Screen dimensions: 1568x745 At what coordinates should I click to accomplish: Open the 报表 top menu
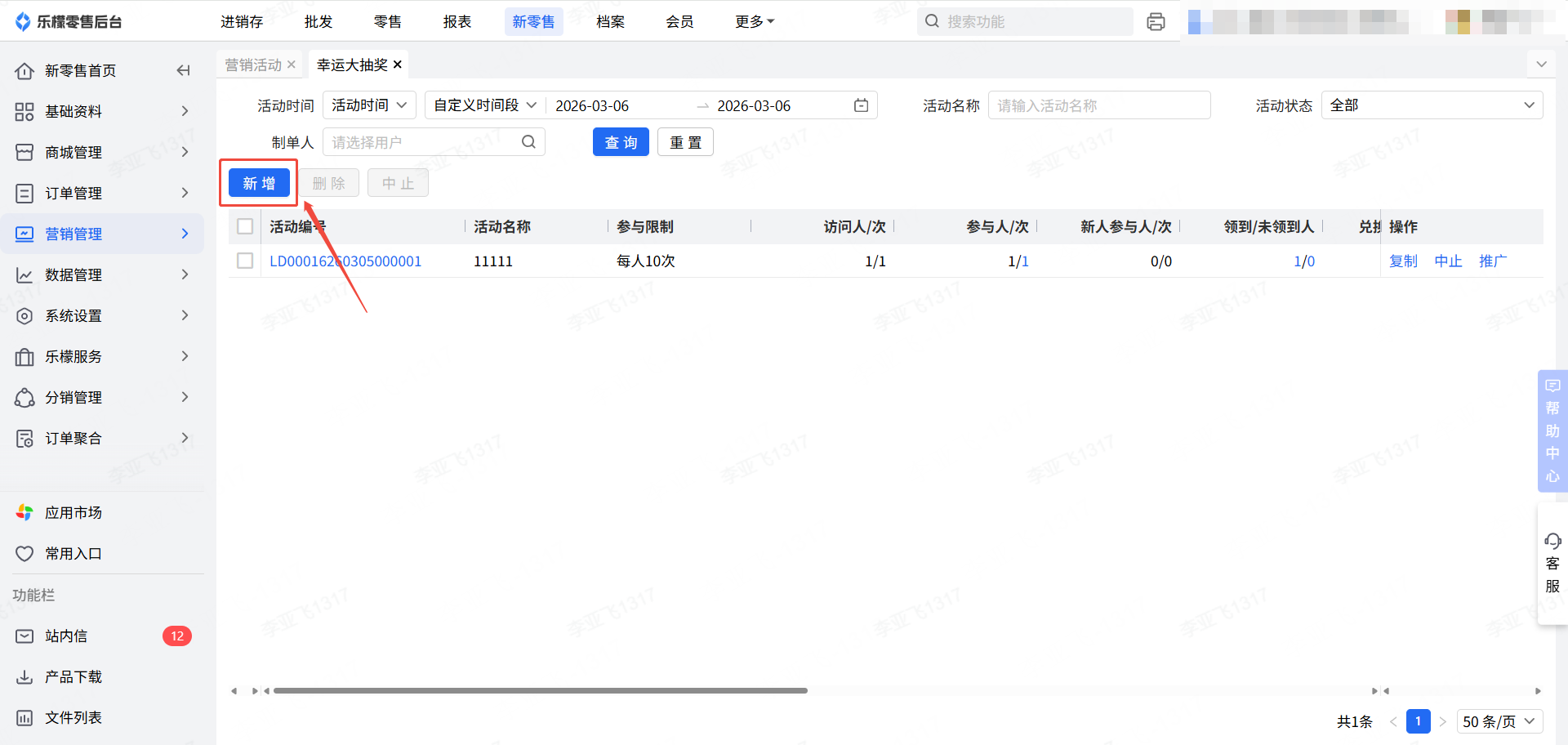[457, 22]
